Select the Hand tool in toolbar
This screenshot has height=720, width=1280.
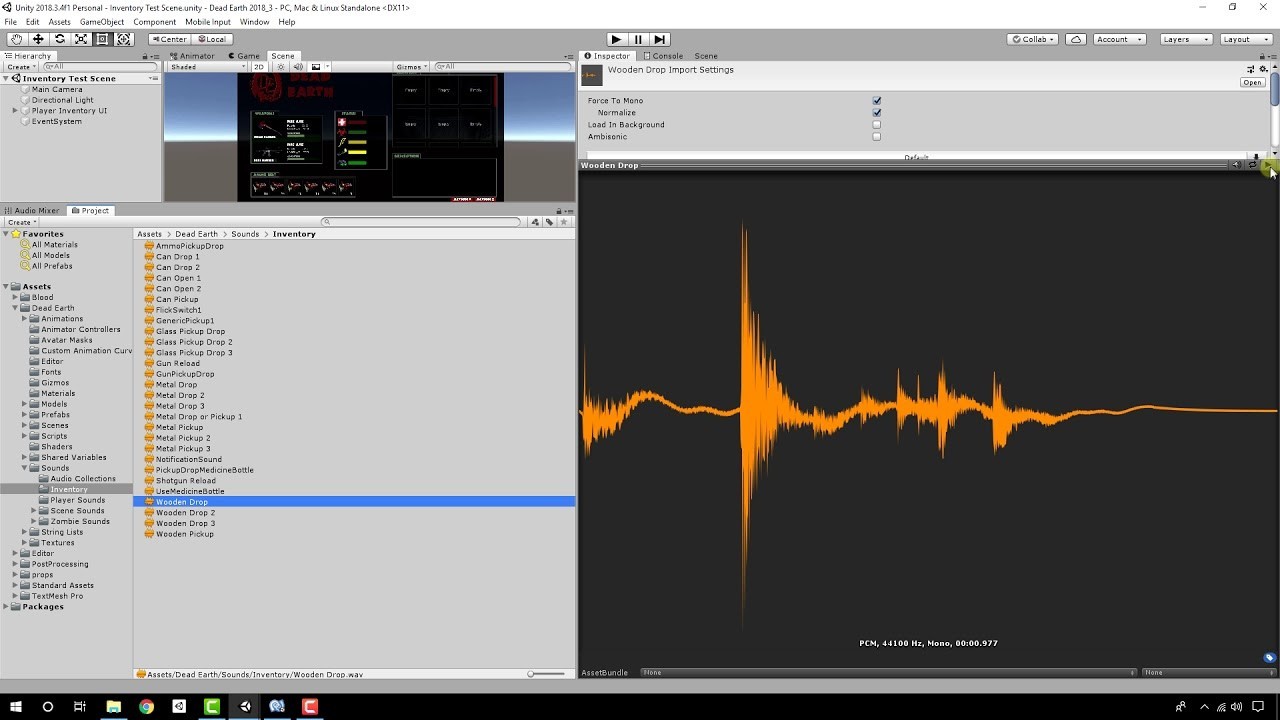(16, 39)
